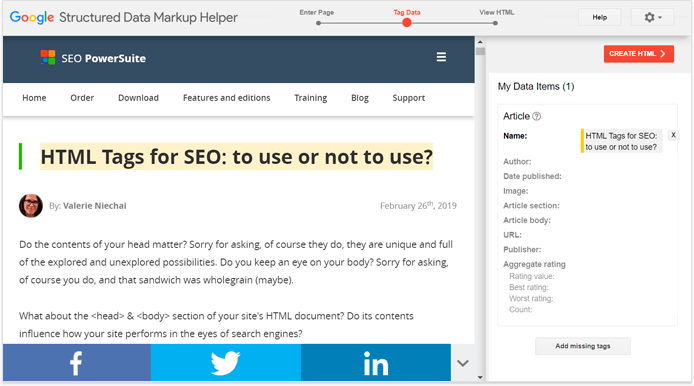Click the Article body field label

click(527, 220)
